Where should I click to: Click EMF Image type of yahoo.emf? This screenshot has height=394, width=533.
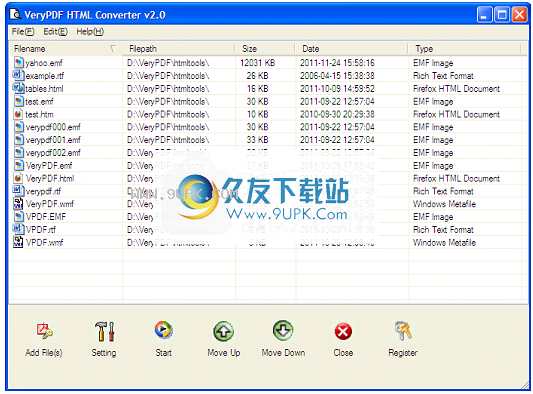tap(433, 63)
